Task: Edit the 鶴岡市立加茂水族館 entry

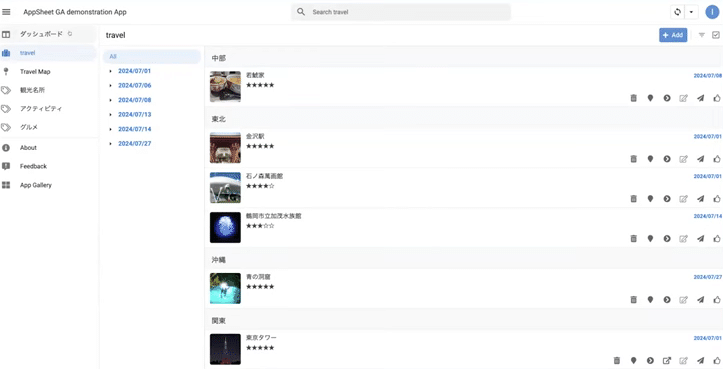Action: point(683,238)
